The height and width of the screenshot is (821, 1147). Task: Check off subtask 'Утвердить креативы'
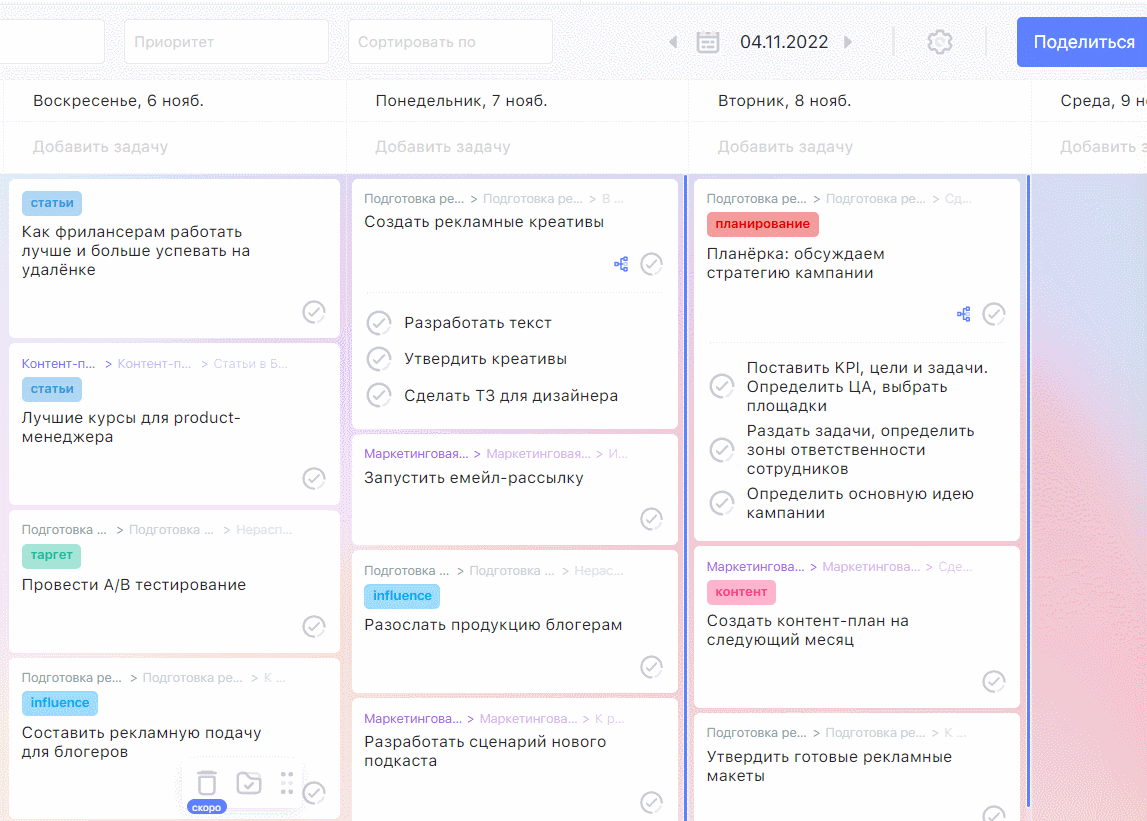click(379, 359)
